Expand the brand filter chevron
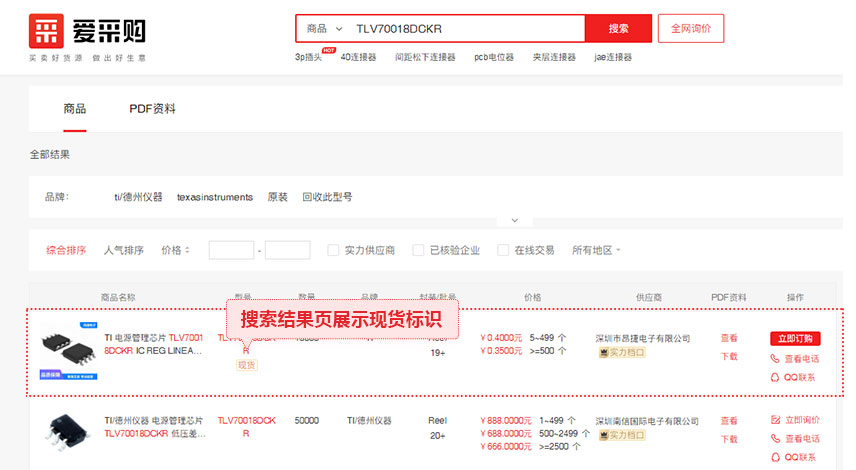The width and height of the screenshot is (856, 470). (514, 220)
